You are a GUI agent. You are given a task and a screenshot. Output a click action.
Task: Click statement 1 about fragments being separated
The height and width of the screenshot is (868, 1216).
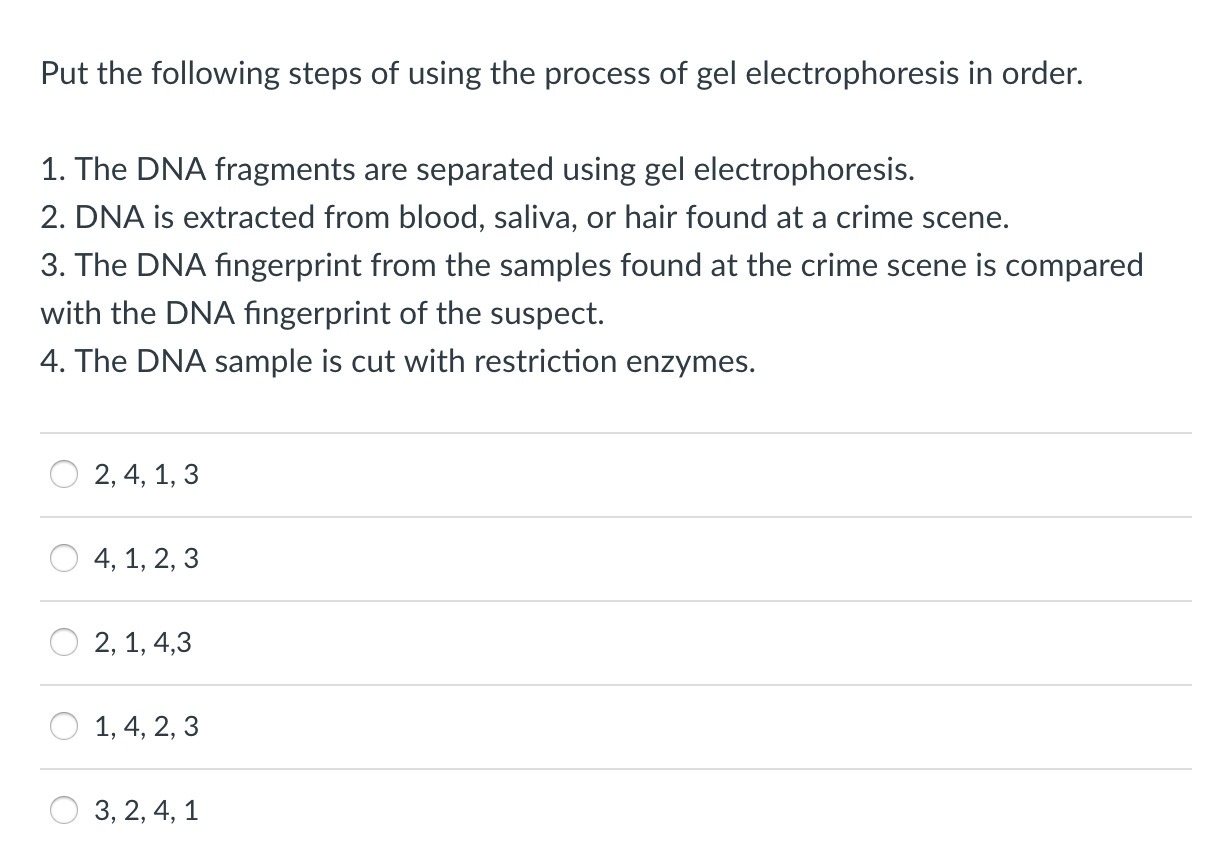point(478,171)
